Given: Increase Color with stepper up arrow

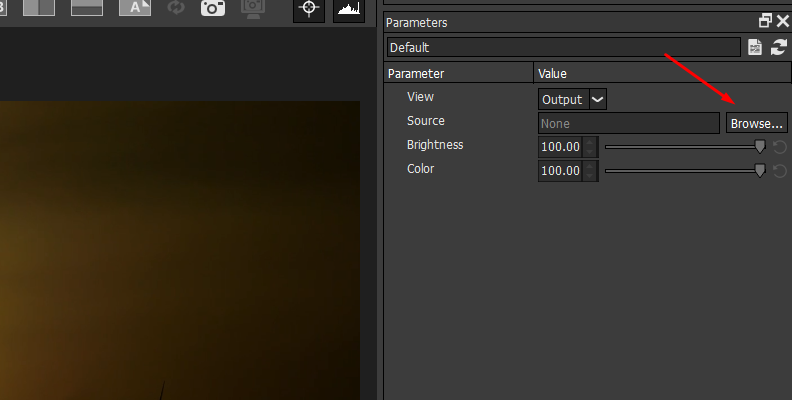Looking at the screenshot, I should click(x=590, y=166).
